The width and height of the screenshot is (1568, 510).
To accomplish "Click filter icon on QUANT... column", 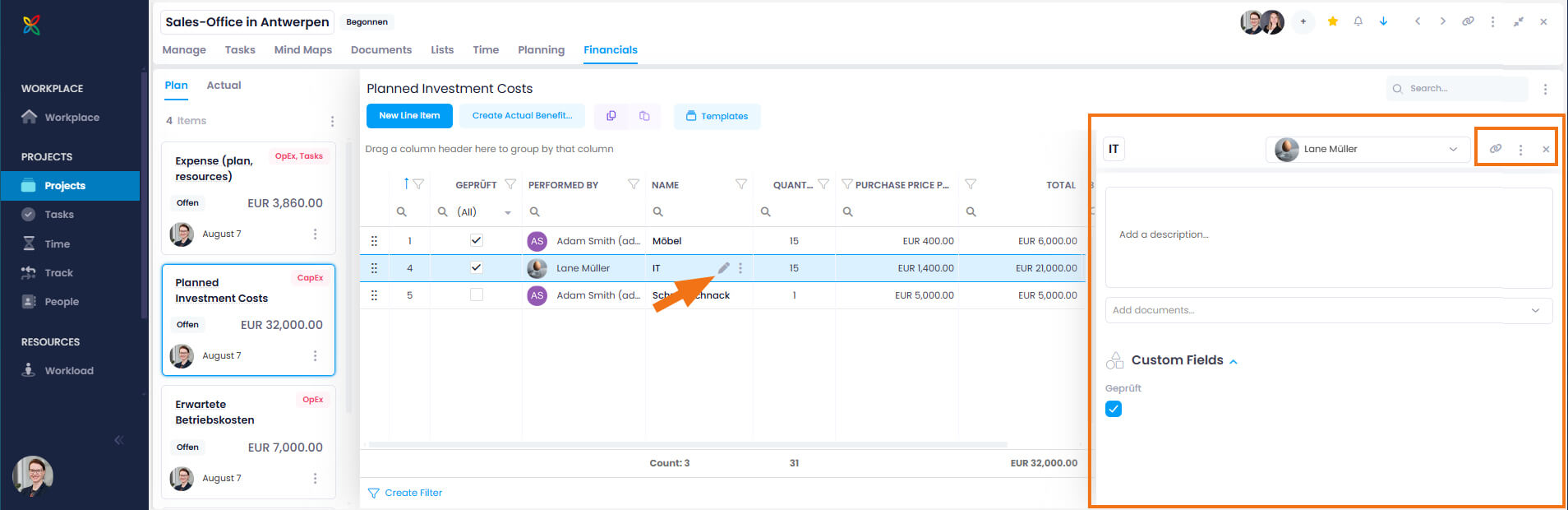I will pyautogui.click(x=823, y=184).
